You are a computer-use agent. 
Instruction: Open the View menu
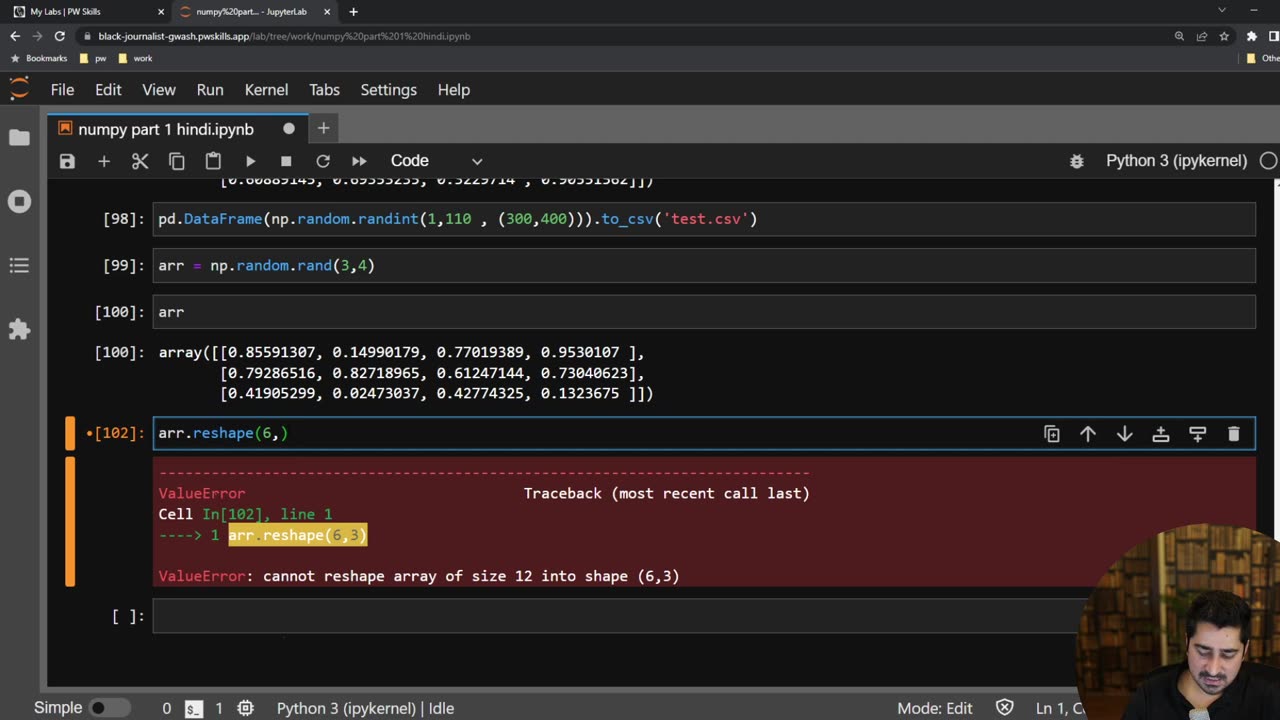click(159, 90)
